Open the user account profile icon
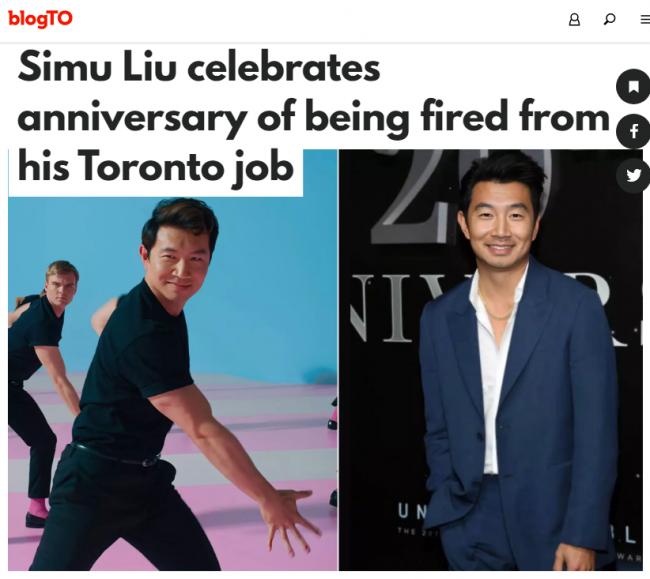Screen dimensions: 650x579 tap(574, 19)
